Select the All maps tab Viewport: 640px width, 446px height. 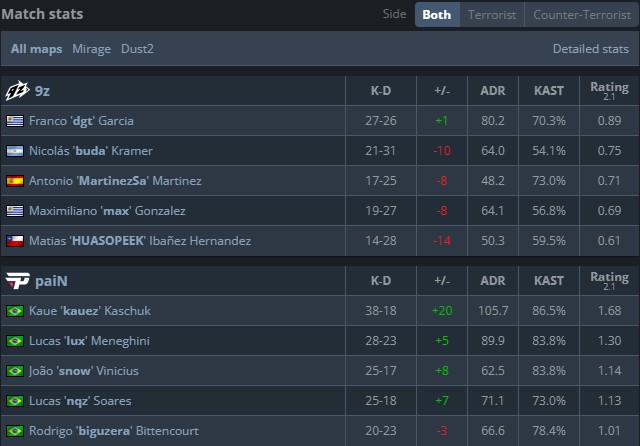point(37,48)
